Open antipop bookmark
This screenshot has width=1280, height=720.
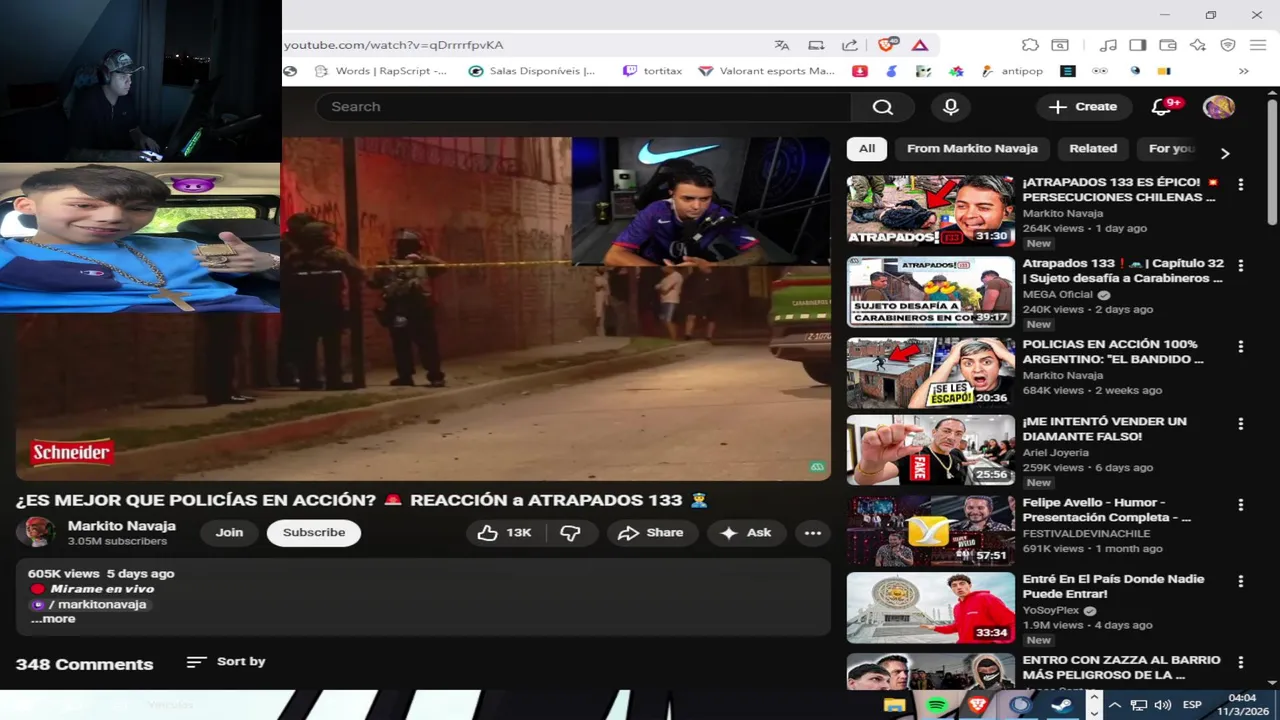click(1012, 71)
